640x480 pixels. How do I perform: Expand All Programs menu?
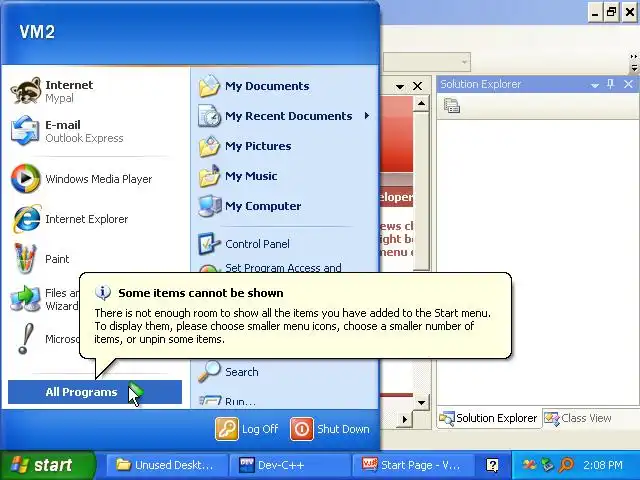[x=95, y=392]
